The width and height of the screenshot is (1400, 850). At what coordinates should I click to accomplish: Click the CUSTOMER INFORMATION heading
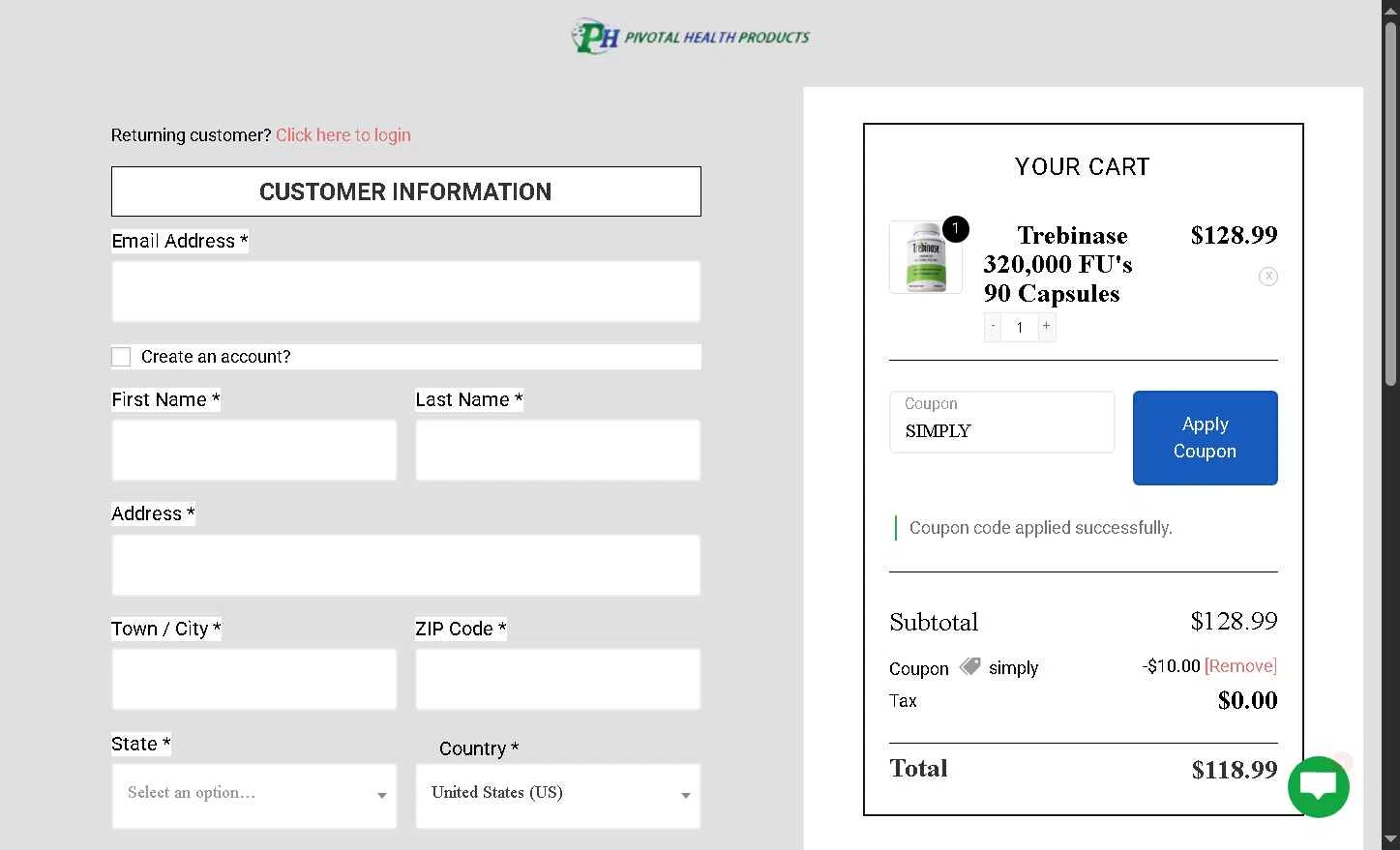[x=405, y=191]
